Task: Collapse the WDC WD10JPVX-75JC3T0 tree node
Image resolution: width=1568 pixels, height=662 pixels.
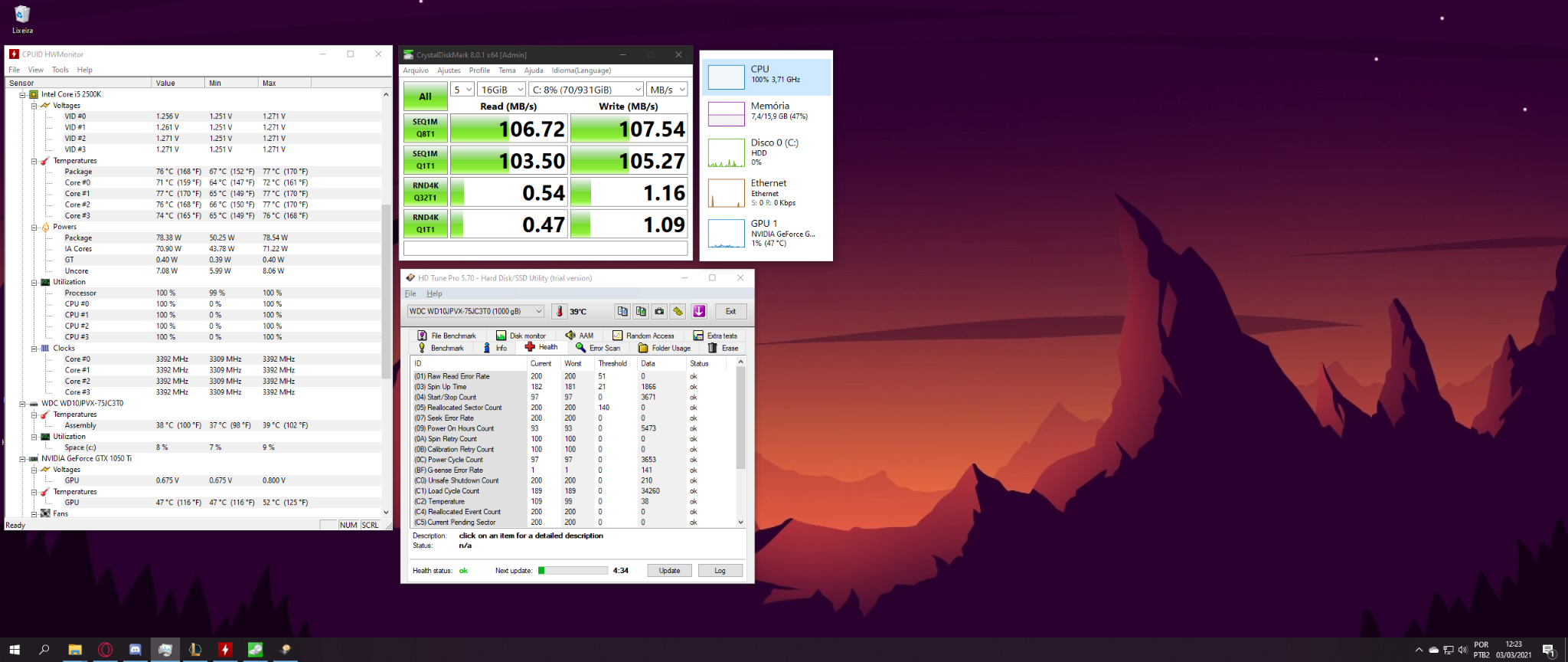Action: (x=23, y=403)
